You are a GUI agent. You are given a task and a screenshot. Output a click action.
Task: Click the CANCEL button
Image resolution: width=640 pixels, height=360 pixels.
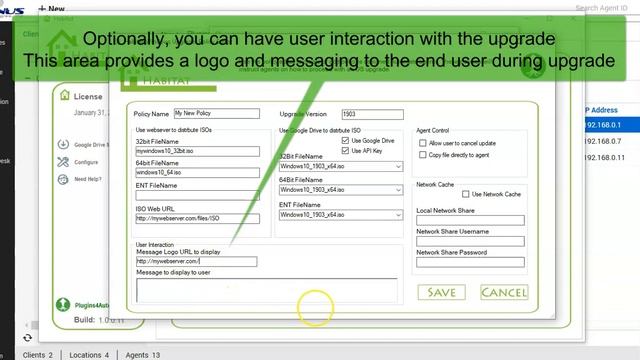[504, 292]
